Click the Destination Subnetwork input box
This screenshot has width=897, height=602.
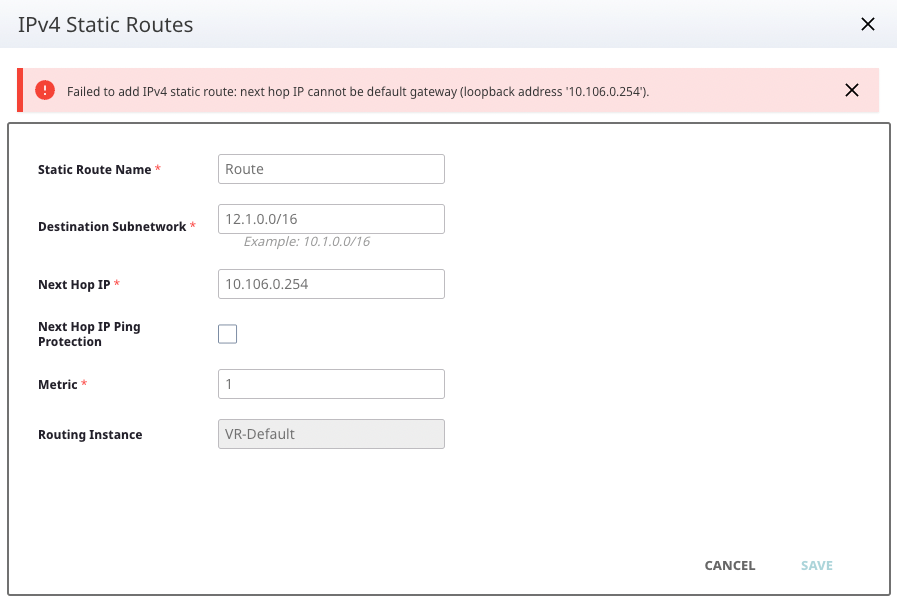click(x=331, y=219)
